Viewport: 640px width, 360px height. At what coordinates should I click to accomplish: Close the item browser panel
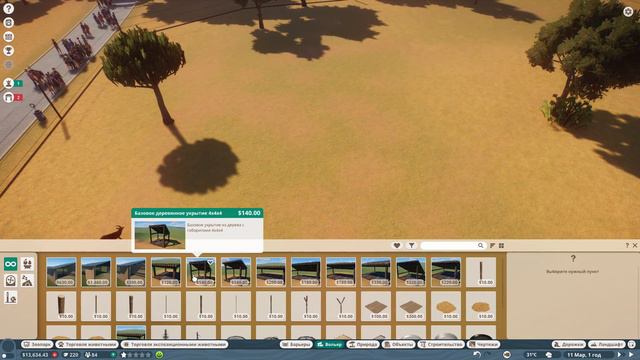[635, 245]
